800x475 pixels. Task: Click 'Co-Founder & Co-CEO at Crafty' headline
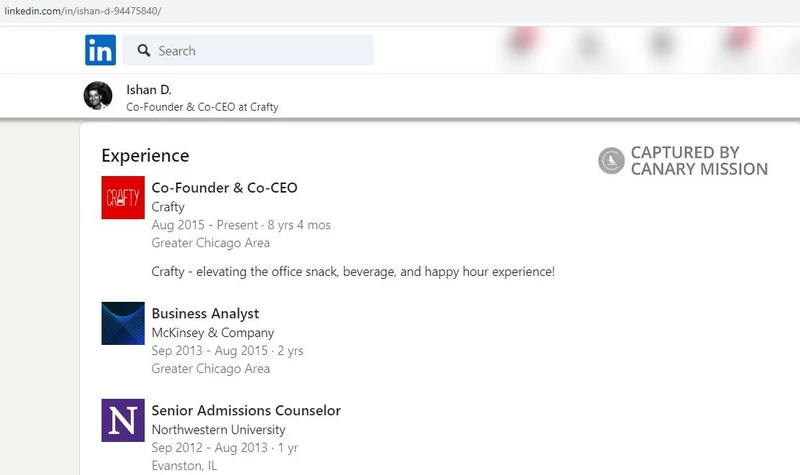tap(203, 107)
